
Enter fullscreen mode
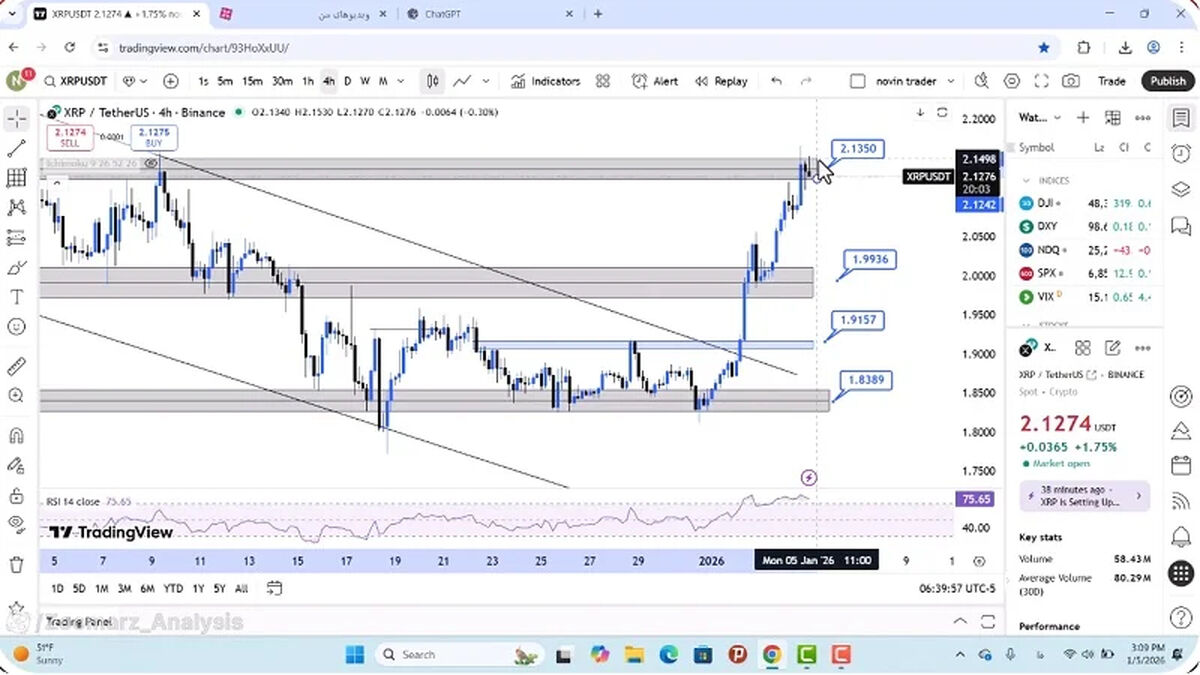pyautogui.click(x=1041, y=81)
